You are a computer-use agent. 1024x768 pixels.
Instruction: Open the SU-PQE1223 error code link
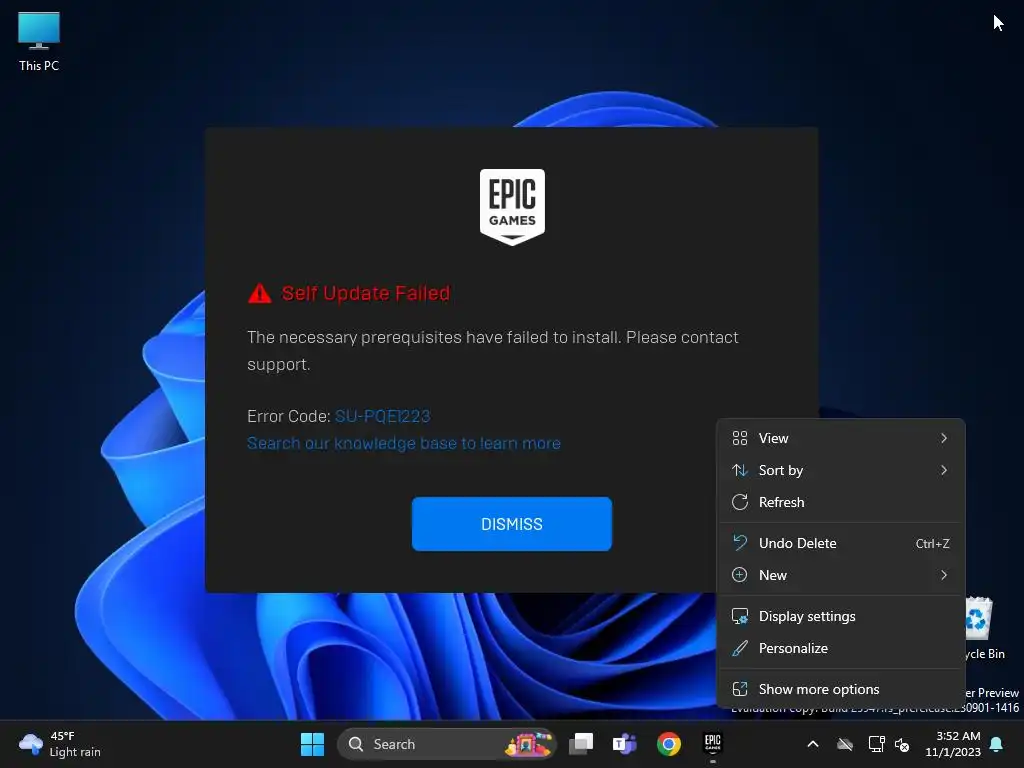point(382,416)
